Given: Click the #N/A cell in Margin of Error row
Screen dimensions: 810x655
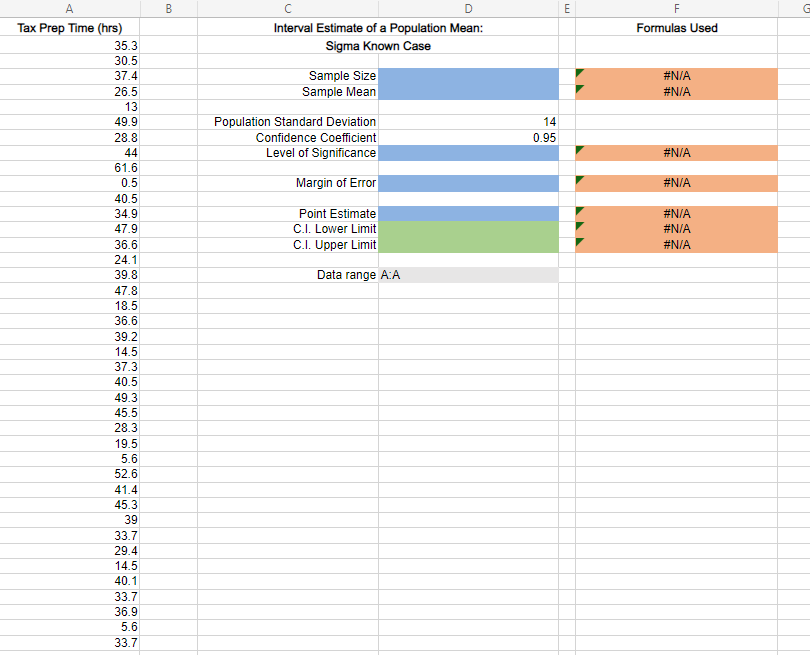Looking at the screenshot, I should (x=677, y=183).
